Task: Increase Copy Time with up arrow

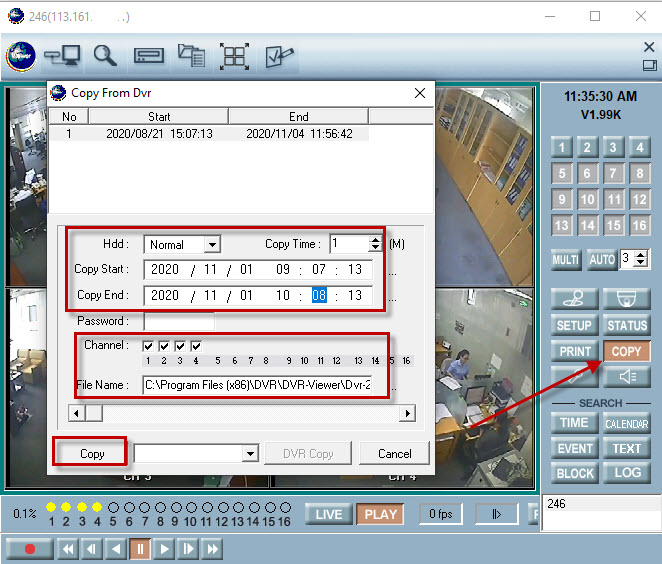Action: [x=375, y=240]
